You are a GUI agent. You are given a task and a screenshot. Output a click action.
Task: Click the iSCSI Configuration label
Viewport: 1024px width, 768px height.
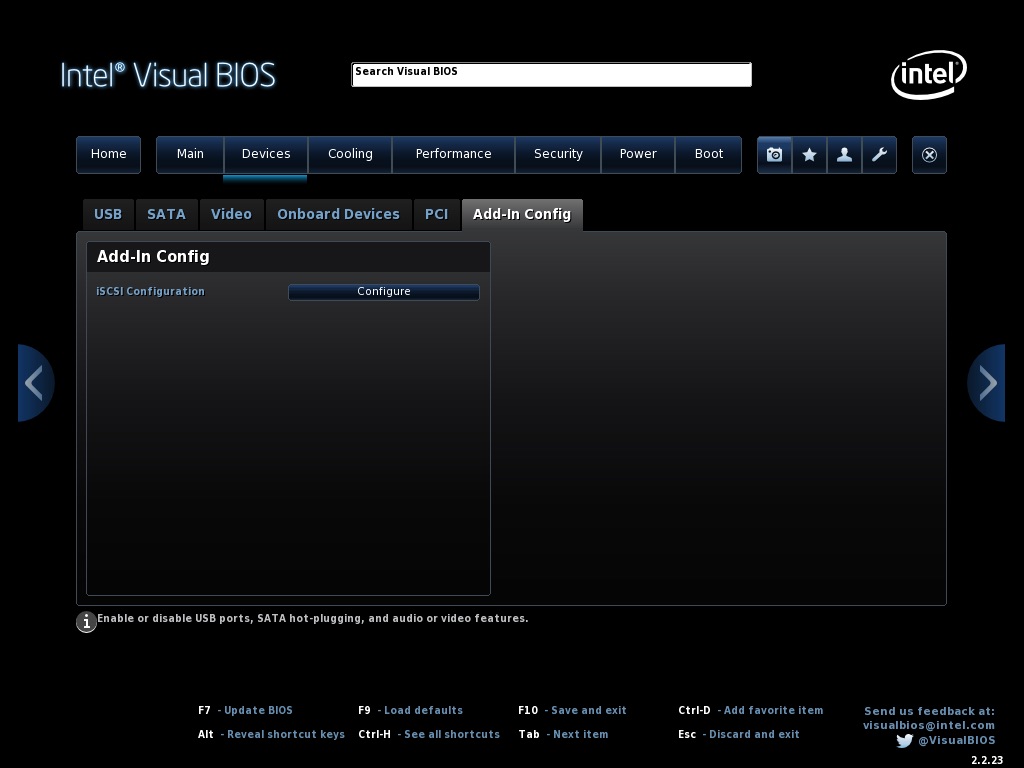pyautogui.click(x=150, y=291)
